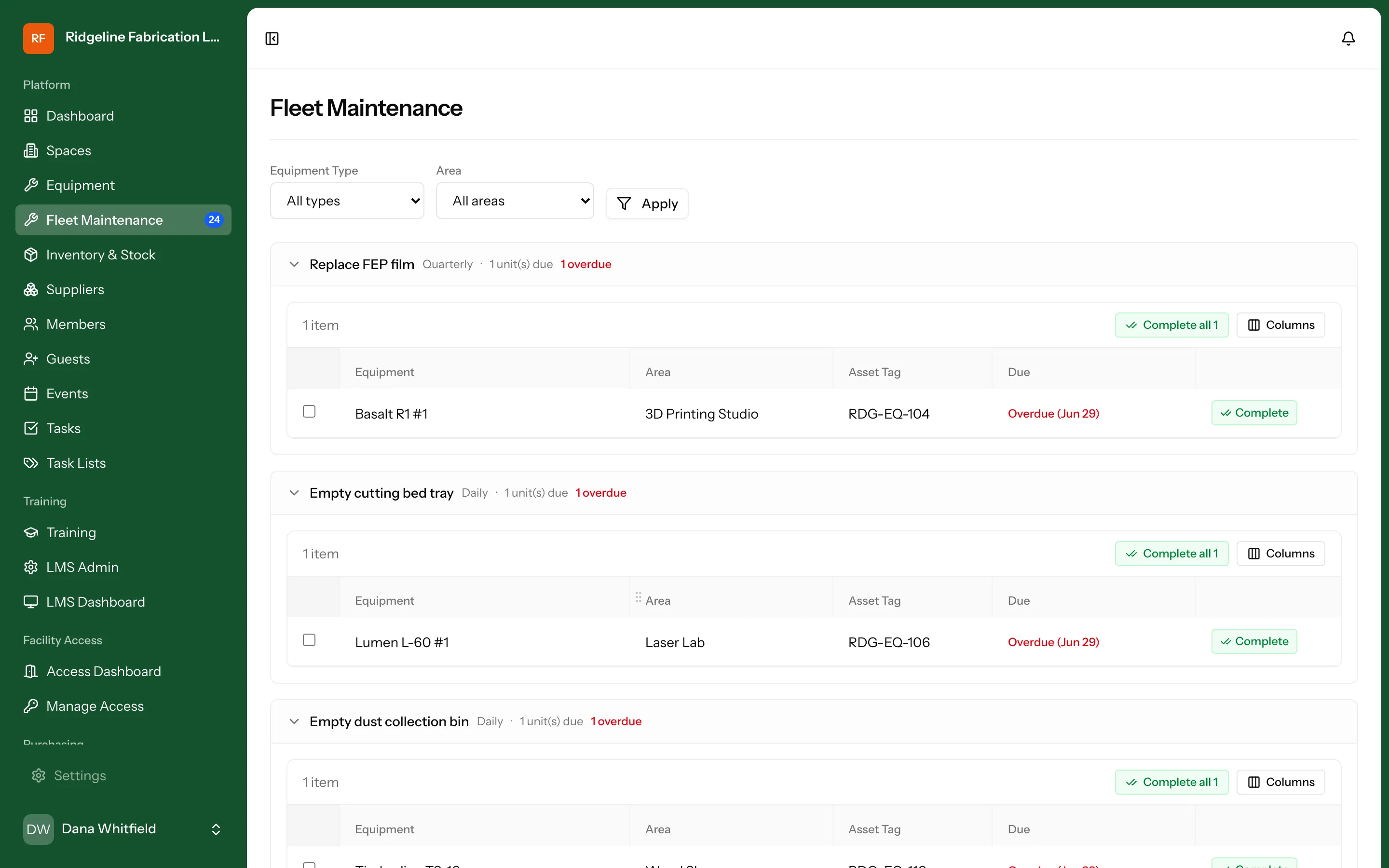
Task: Go to Dashboard in sidebar
Action: 123,116
